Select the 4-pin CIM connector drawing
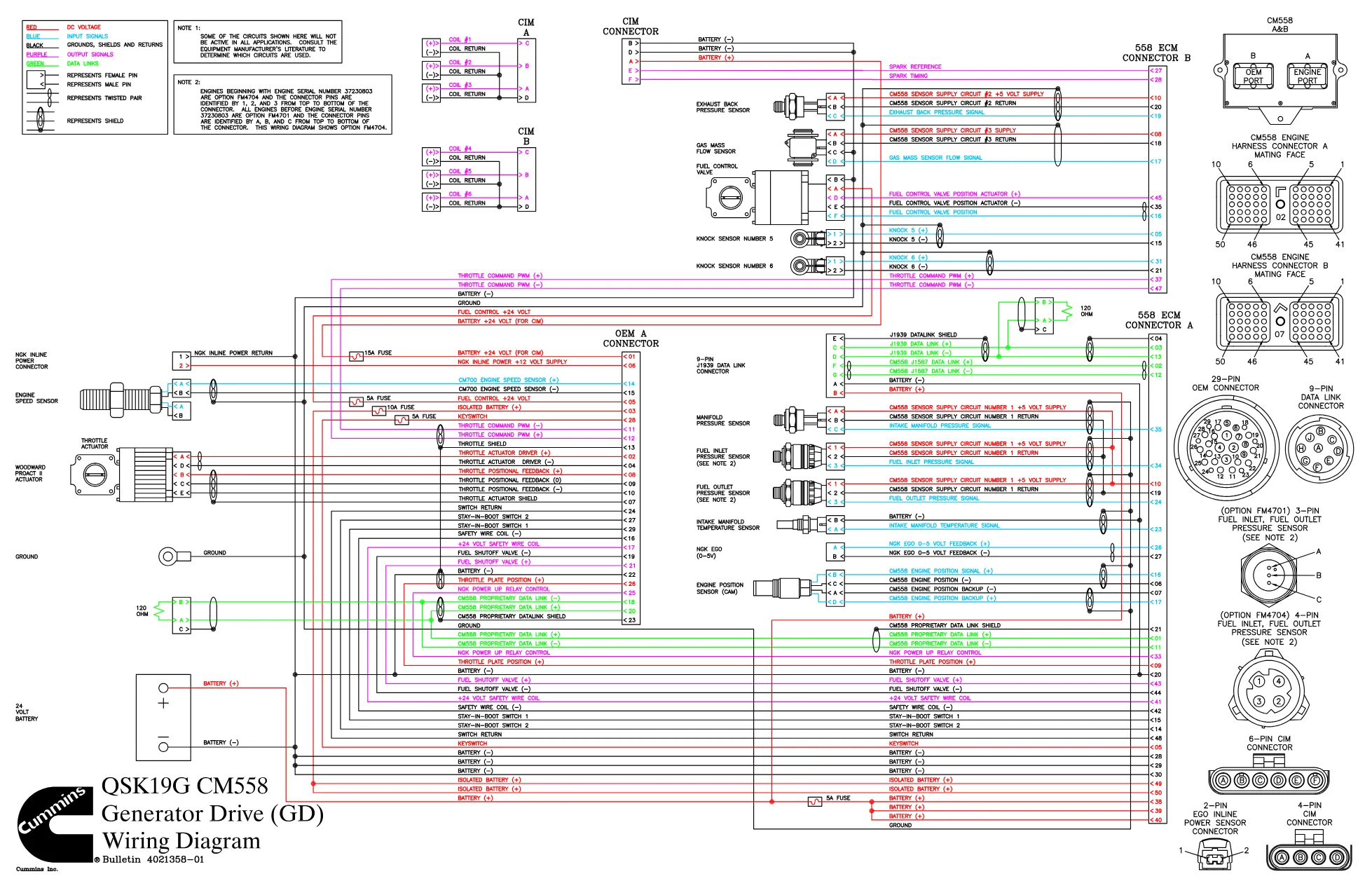This screenshot has height=888, width=1372. coord(1310,850)
